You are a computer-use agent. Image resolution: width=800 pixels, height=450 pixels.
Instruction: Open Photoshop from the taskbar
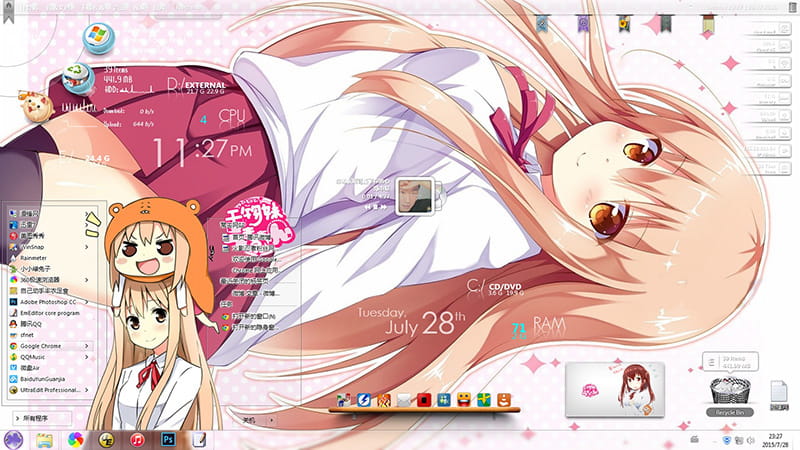point(168,439)
